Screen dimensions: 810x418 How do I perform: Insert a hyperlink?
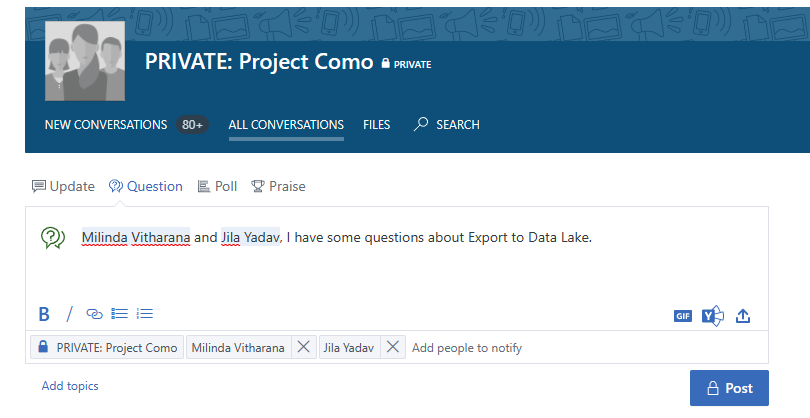coord(95,314)
